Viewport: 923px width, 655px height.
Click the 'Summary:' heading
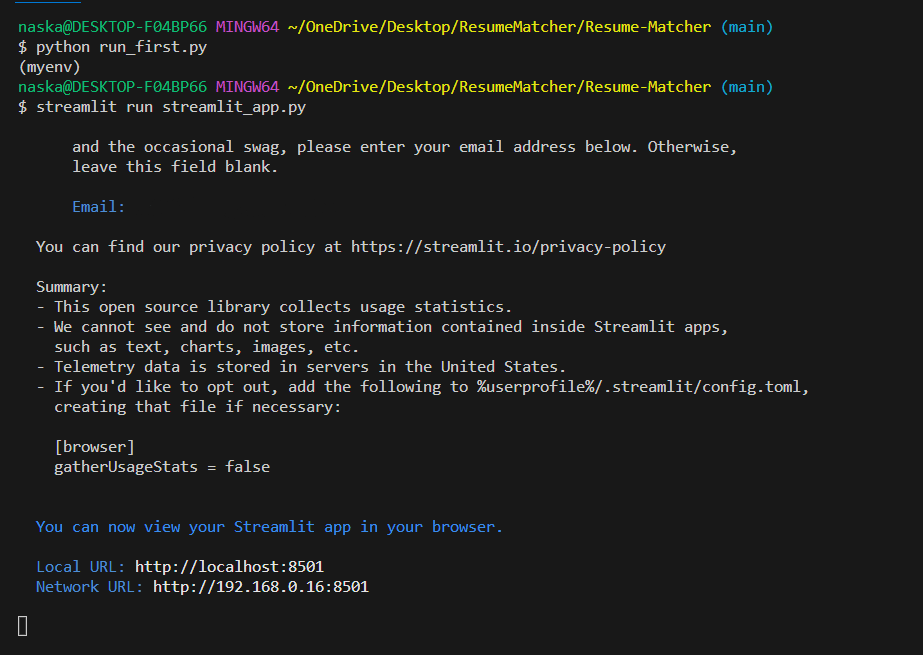pyautogui.click(x=72, y=287)
